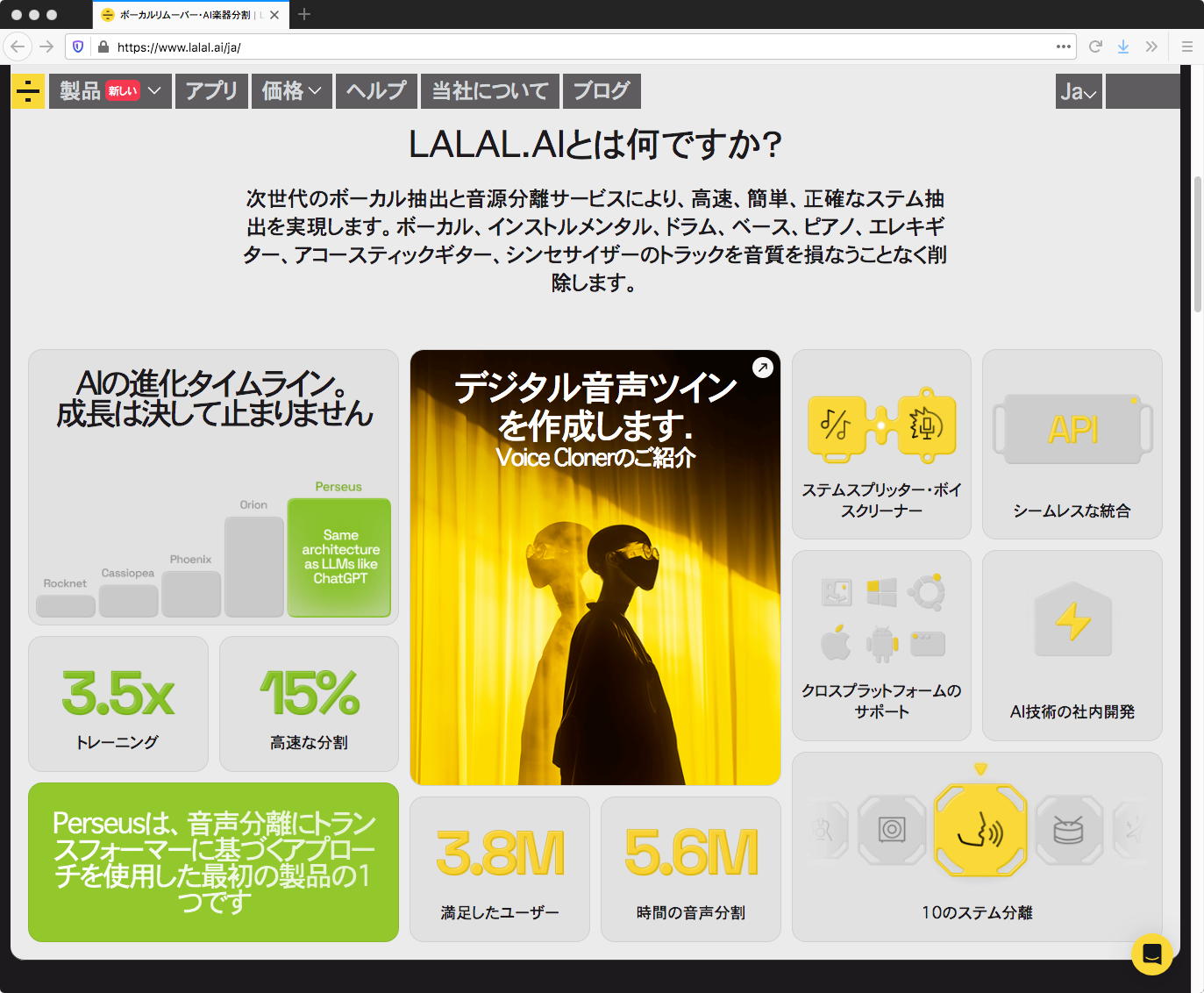Click the green Perseus transformer description card
Image resolution: width=1204 pixels, height=993 pixels.
[214, 862]
